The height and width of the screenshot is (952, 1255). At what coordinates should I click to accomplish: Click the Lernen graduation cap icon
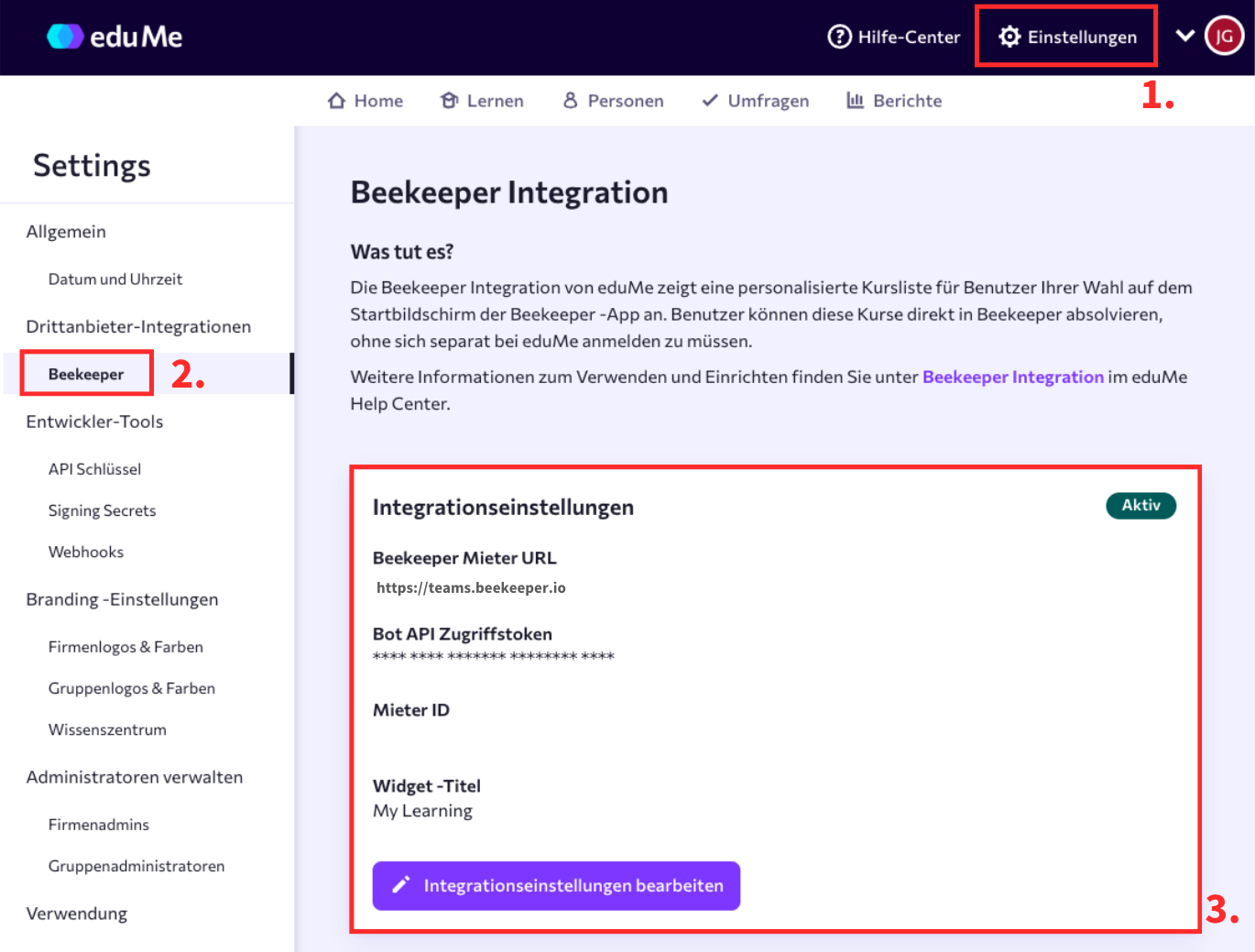pyautogui.click(x=449, y=101)
